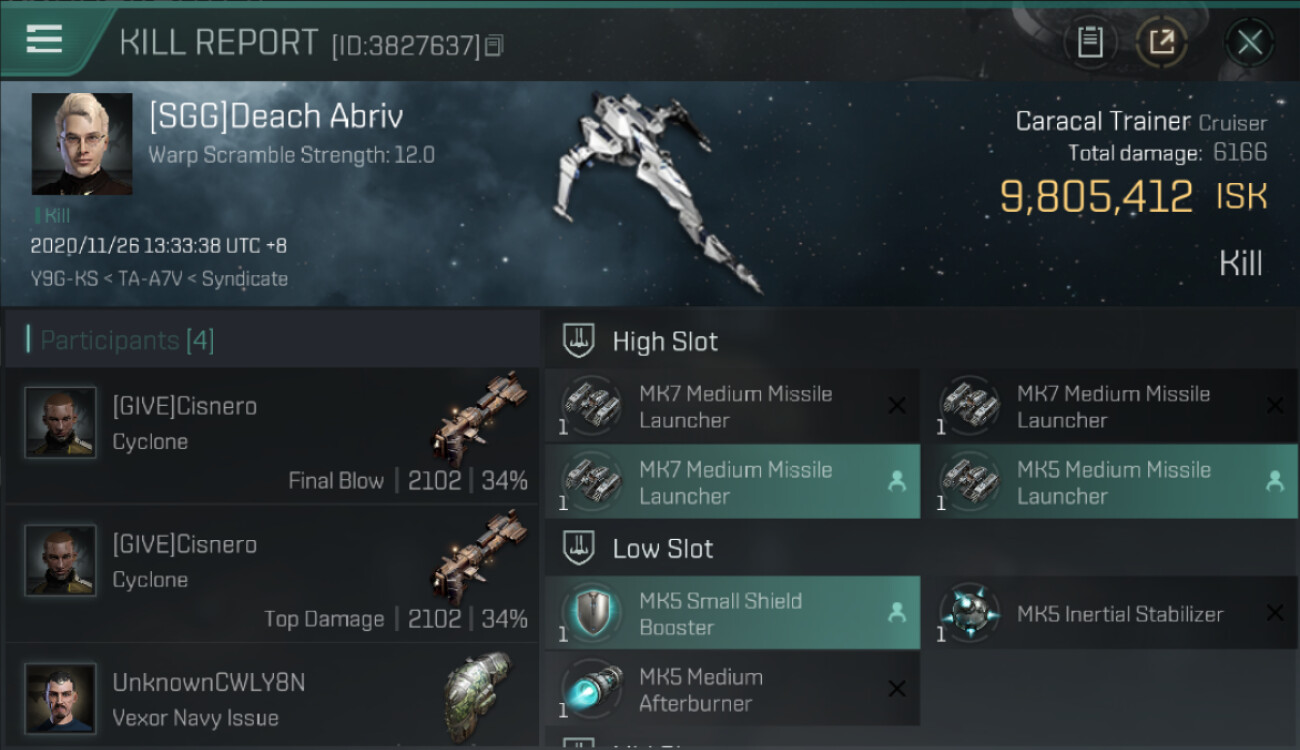Viewport: 1300px width, 750px height.
Task: Tap the MK5 Small Shield Booster icon
Action: tap(590, 613)
